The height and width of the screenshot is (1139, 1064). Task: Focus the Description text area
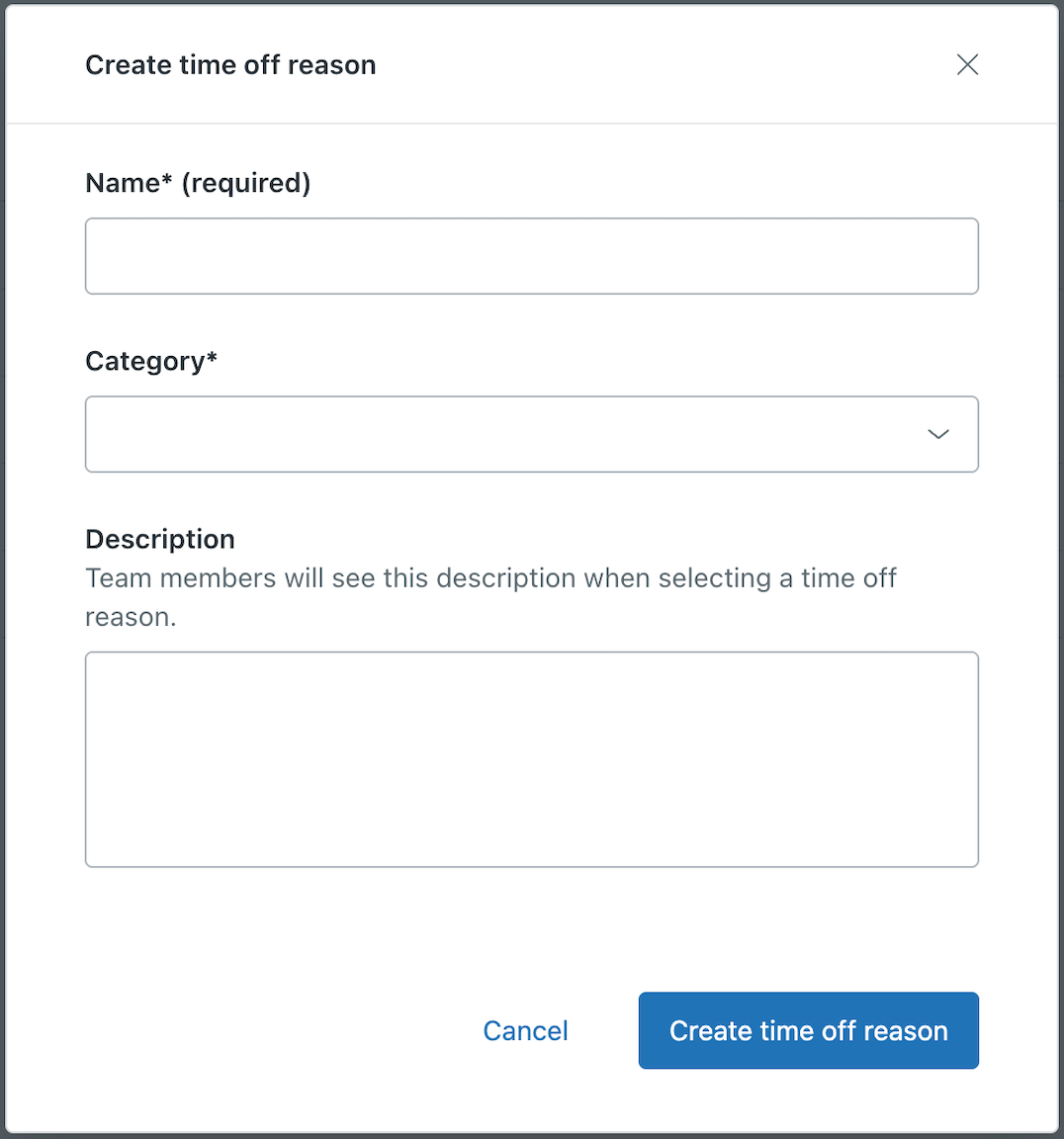(531, 758)
